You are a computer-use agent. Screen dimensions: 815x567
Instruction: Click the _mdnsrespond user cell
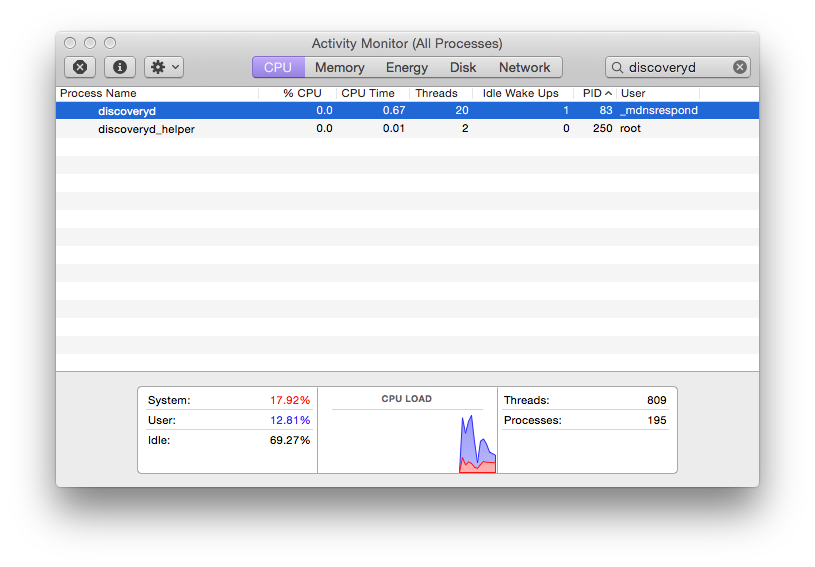pyautogui.click(x=659, y=111)
